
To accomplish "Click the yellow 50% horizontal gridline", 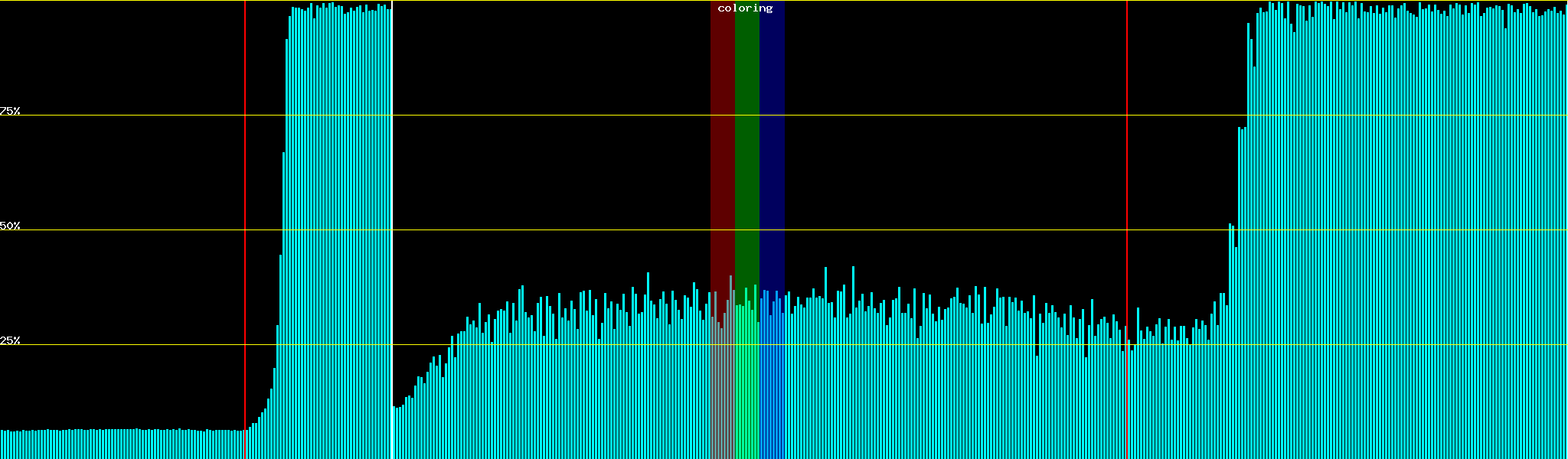I will [536, 230].
